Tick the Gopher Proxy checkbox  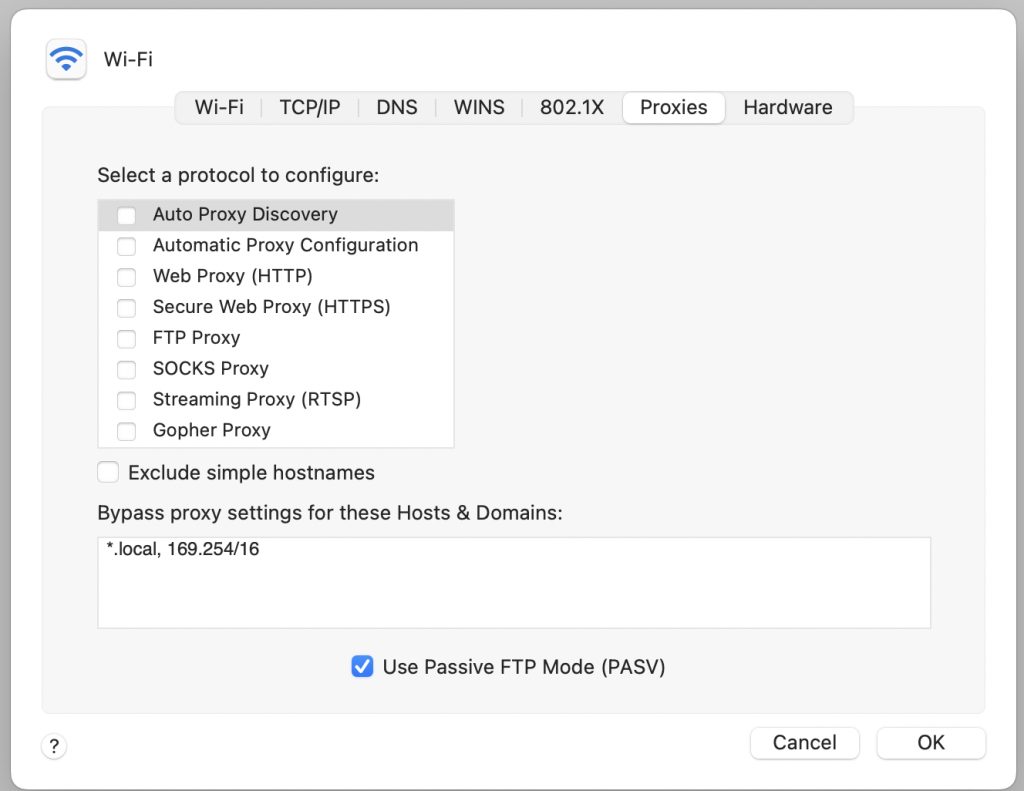tap(127, 431)
